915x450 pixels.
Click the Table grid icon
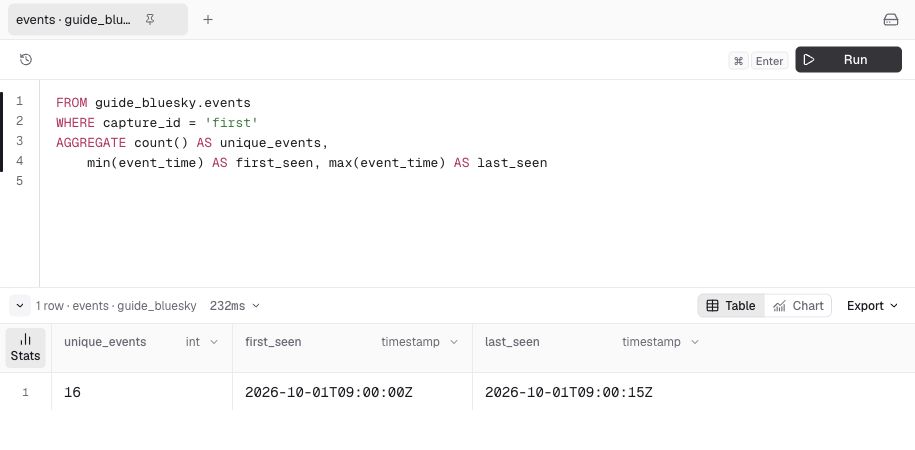pyautogui.click(x=713, y=306)
